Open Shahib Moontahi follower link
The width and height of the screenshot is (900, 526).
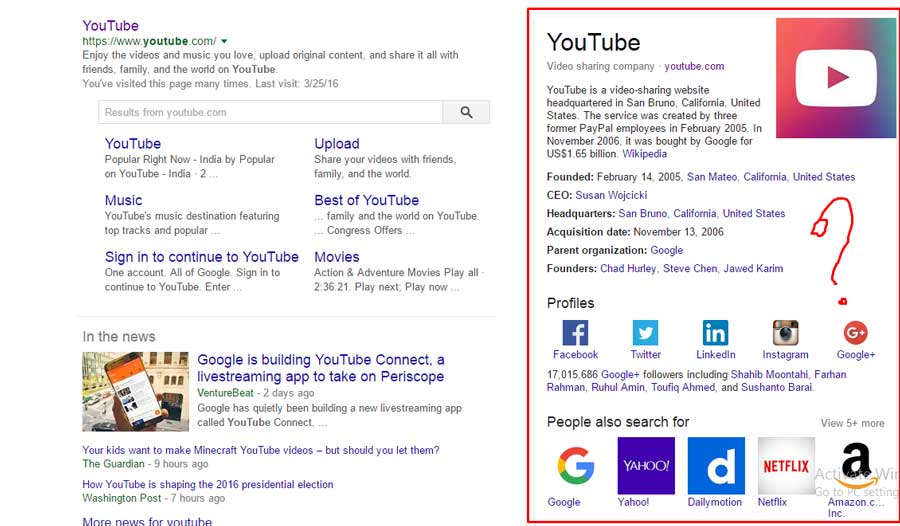(769, 374)
